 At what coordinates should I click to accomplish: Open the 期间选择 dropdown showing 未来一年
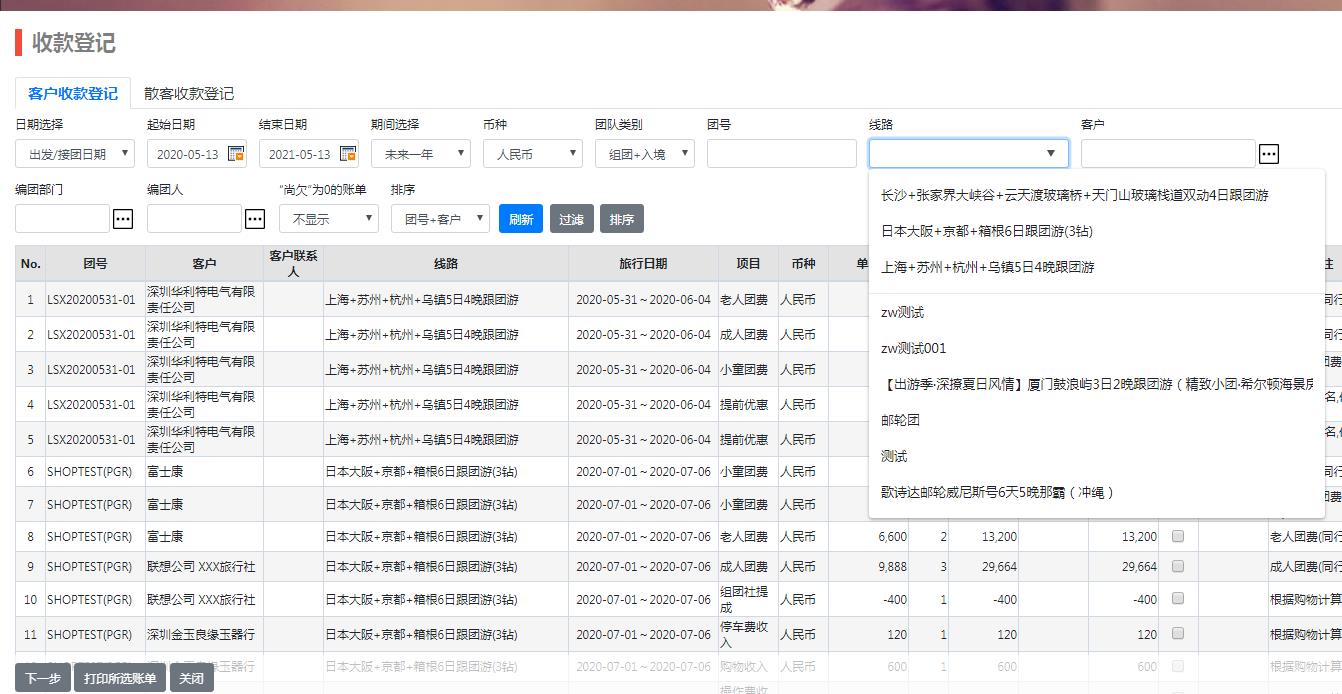(421, 154)
